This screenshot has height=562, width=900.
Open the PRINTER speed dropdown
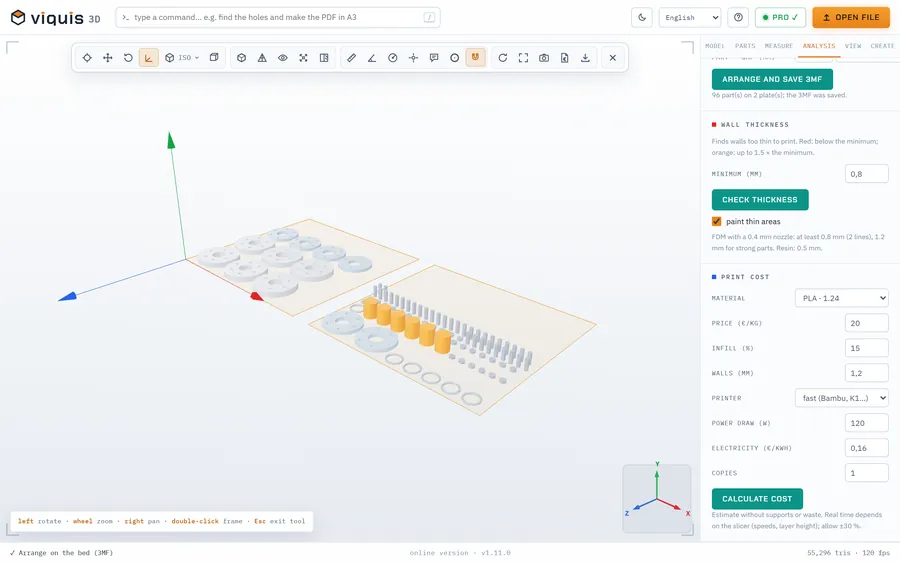coord(841,398)
